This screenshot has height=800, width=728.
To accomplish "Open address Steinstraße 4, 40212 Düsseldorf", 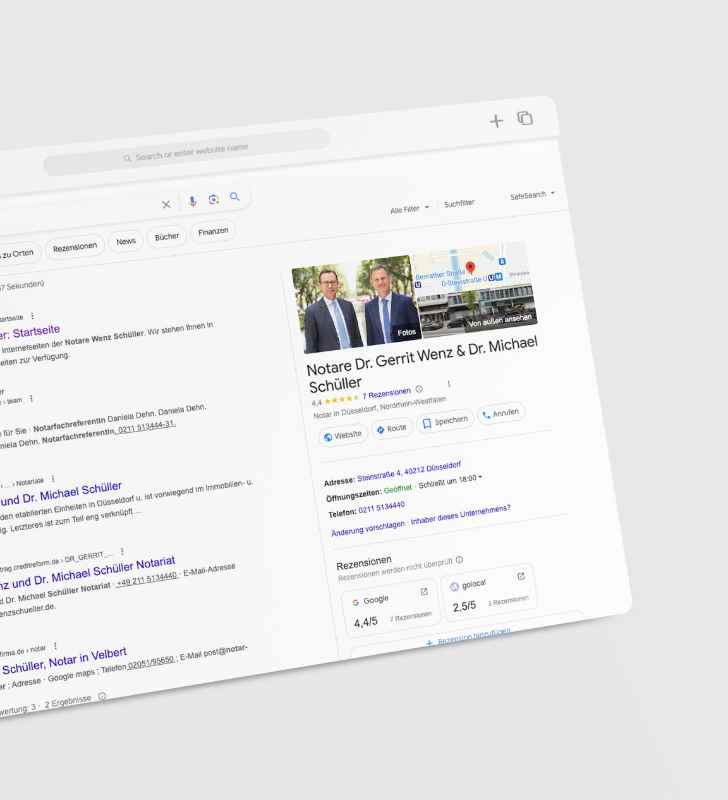I will 409,471.
